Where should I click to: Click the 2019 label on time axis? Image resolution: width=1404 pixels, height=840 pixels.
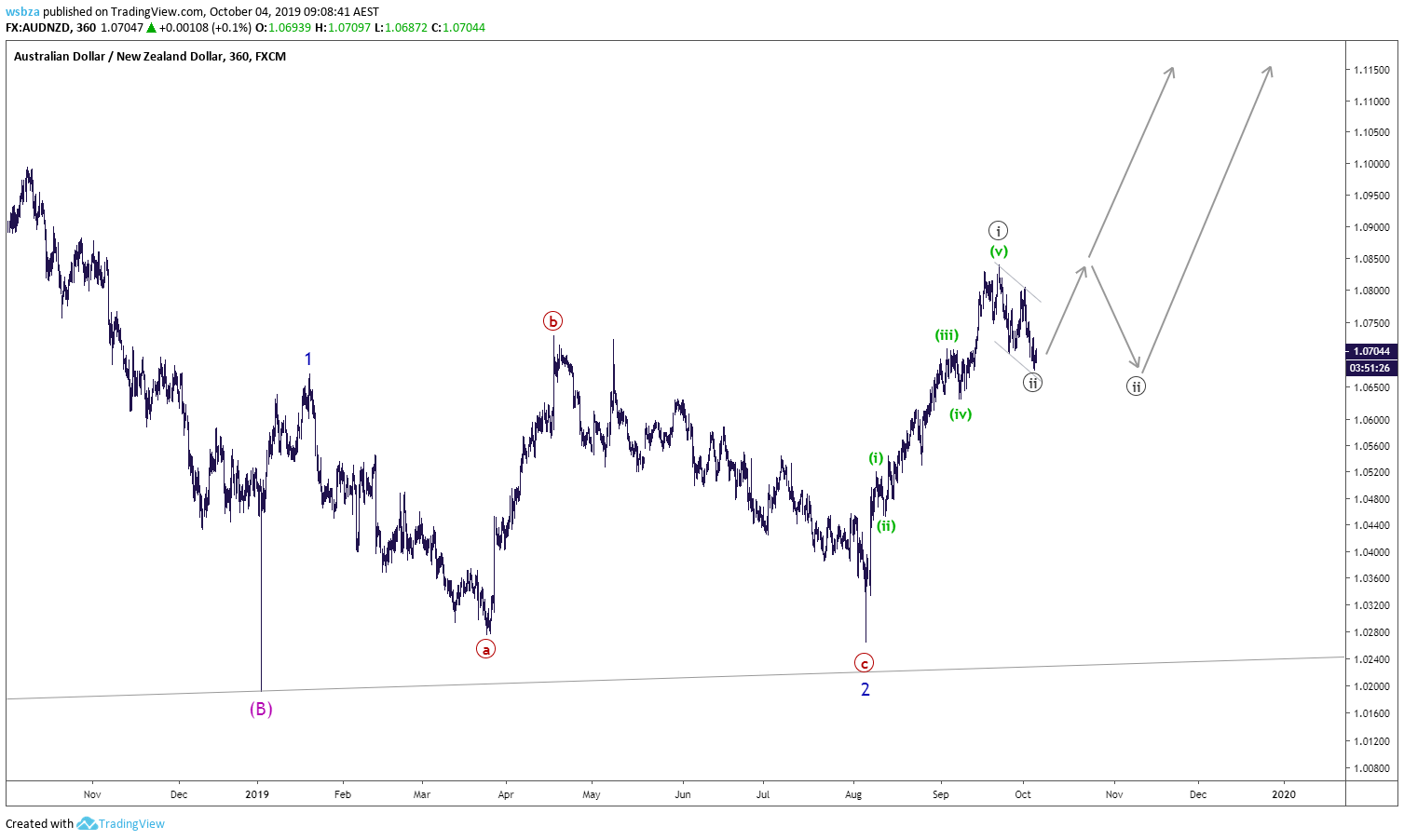257,794
